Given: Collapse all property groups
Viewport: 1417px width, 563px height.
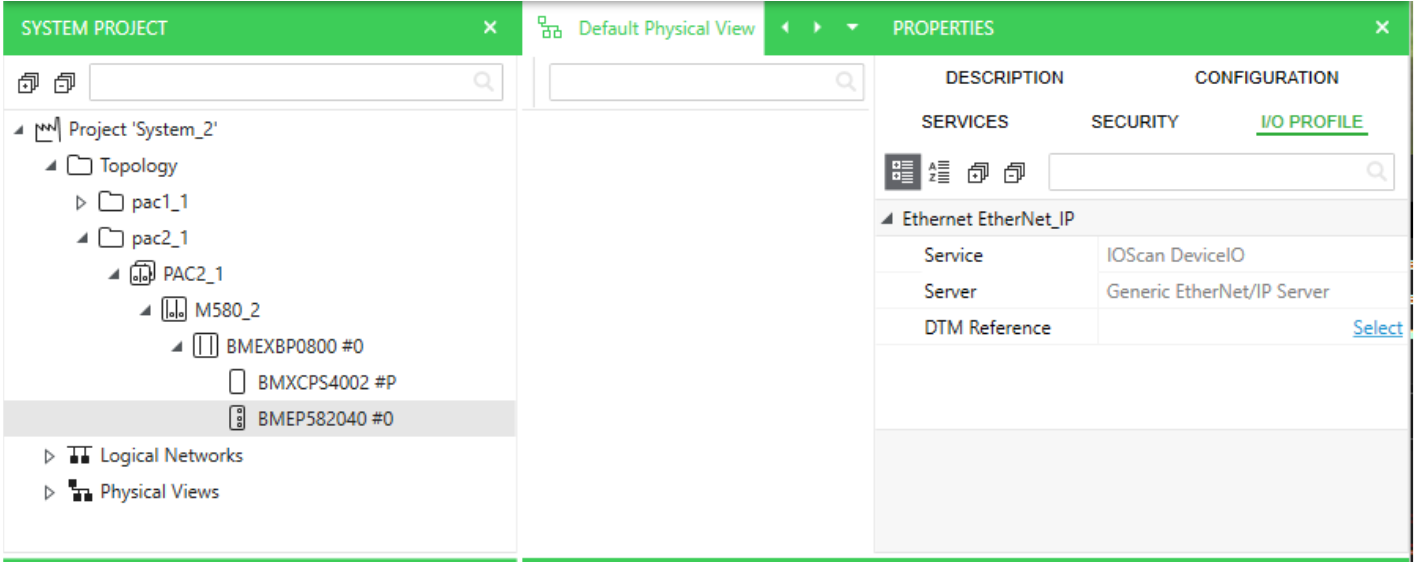Looking at the screenshot, I should [x=1014, y=173].
